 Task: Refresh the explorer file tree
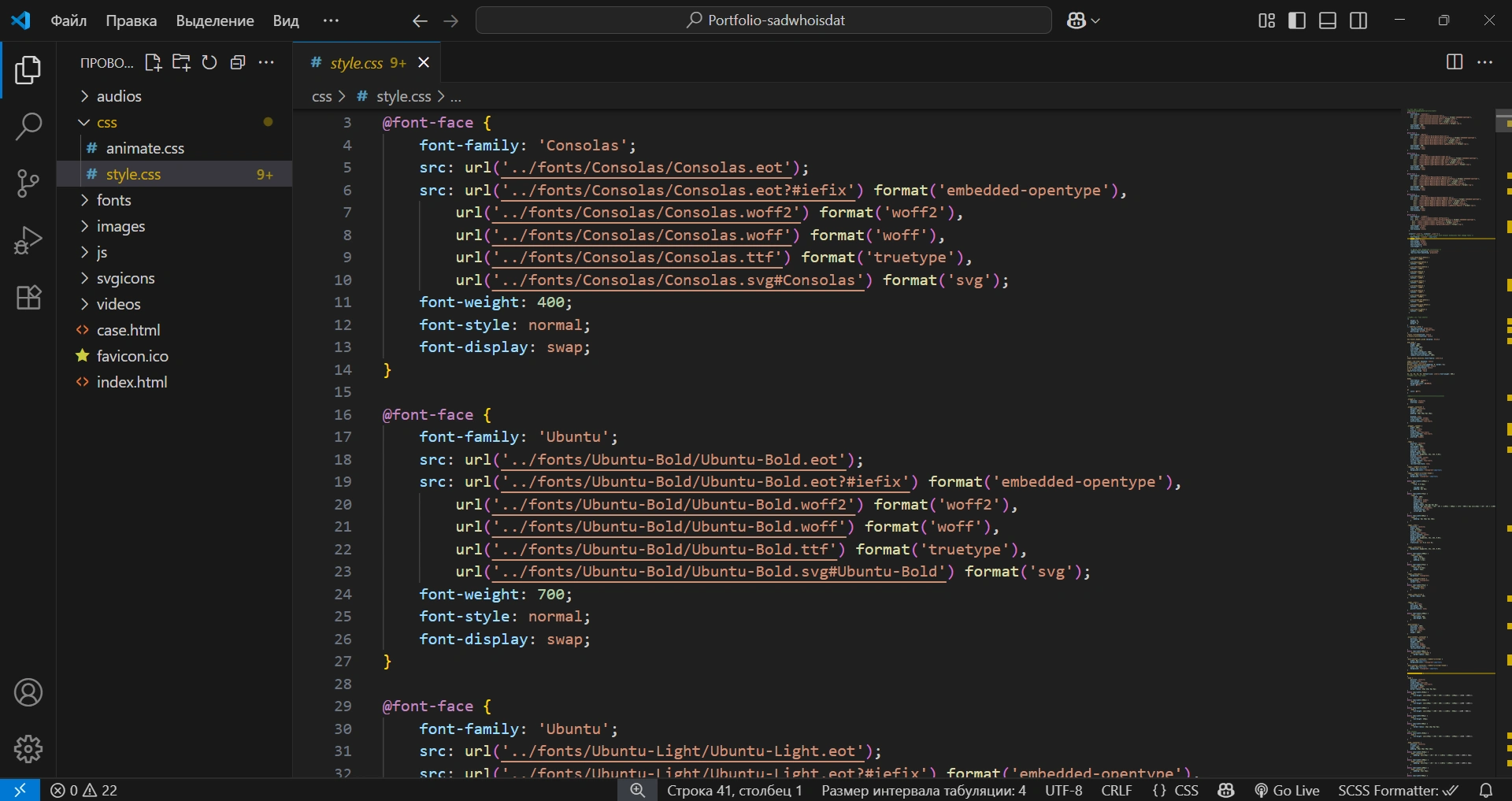pos(209,63)
